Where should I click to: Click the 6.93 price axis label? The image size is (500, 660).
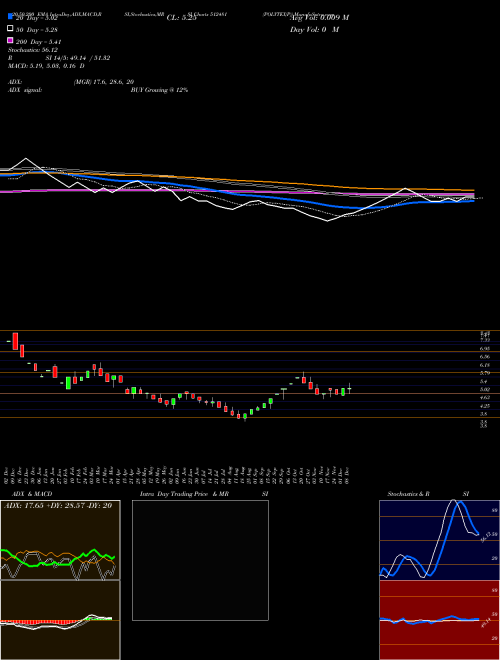tap(484, 349)
